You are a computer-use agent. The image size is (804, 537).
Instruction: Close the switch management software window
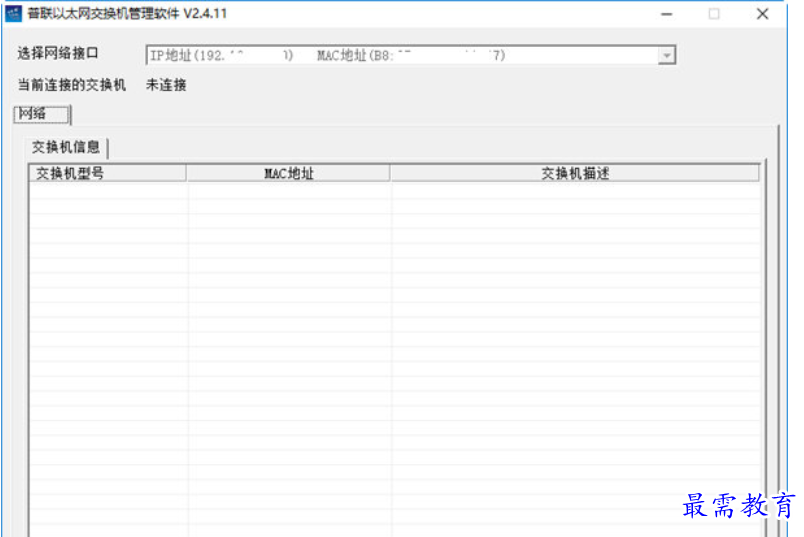762,14
